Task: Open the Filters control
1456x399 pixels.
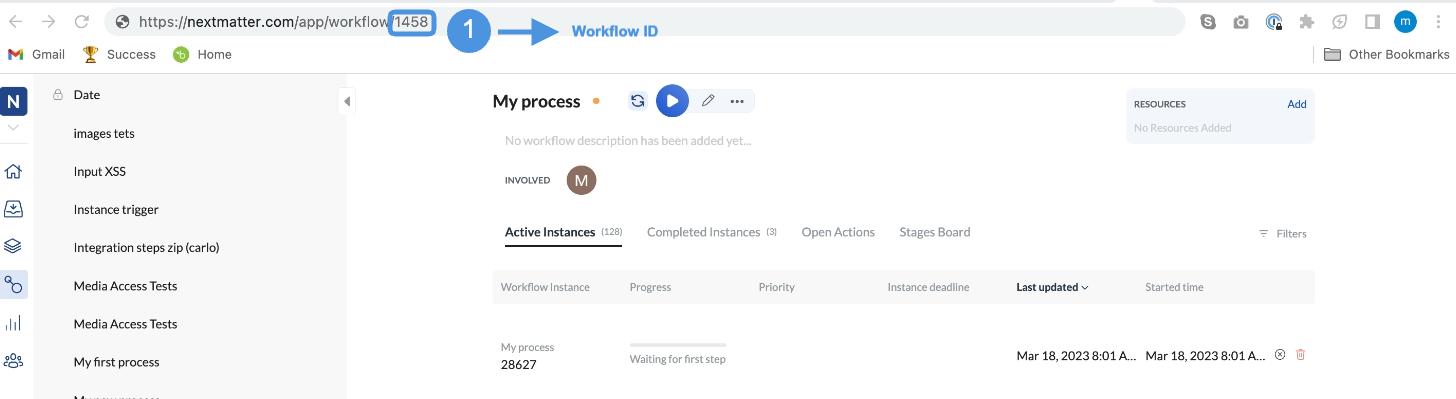Action: (1282, 233)
